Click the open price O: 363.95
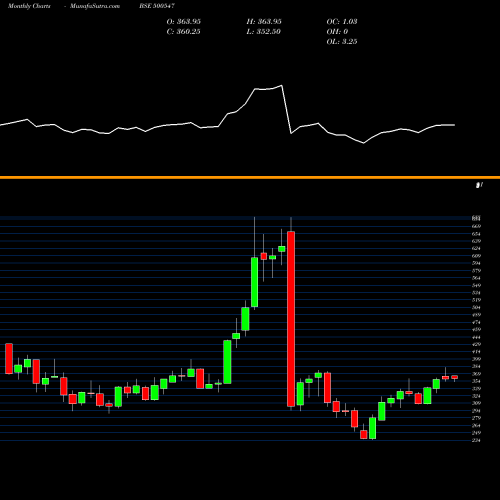Screen dimensions: 500x500 184,21
